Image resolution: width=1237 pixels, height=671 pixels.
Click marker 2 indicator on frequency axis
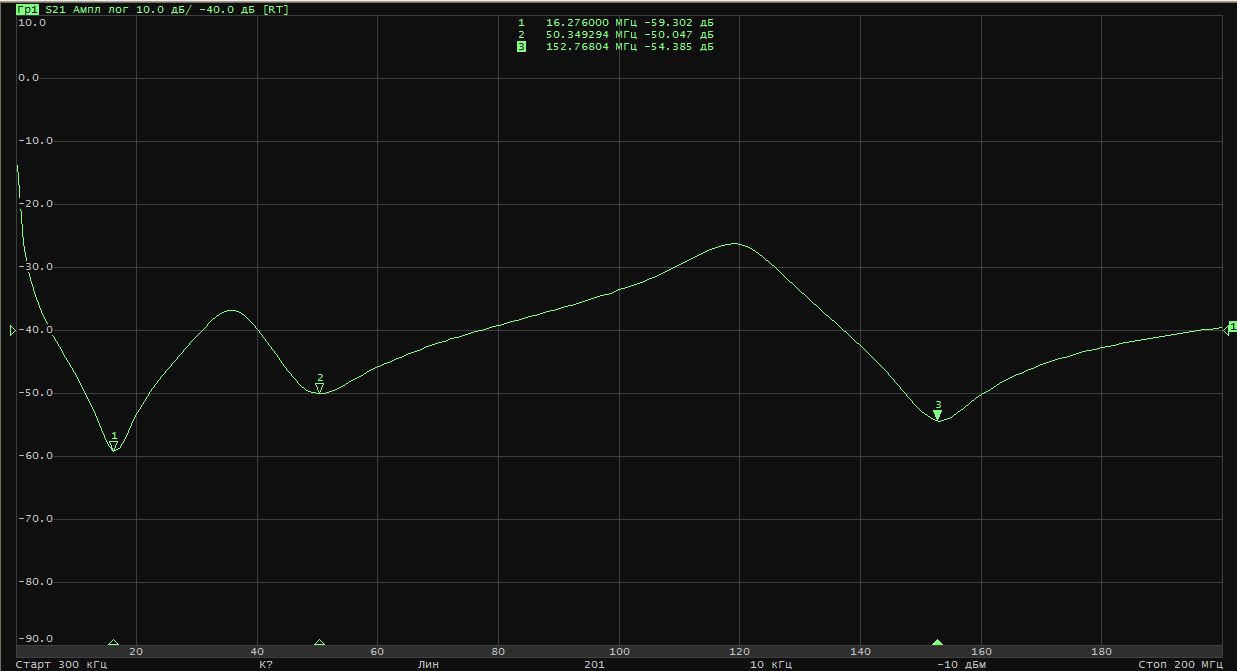point(320,643)
